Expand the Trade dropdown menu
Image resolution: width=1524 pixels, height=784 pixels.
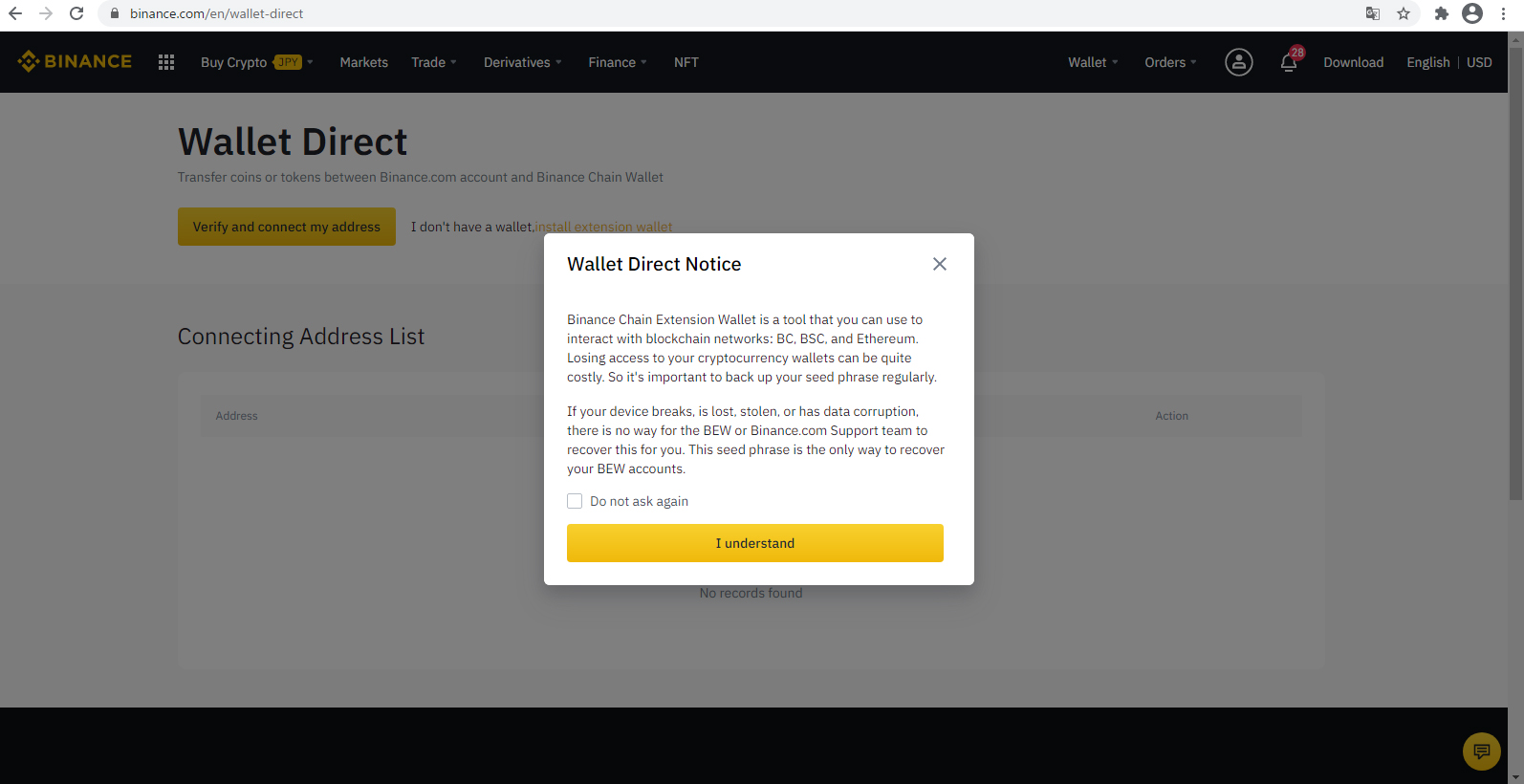(x=434, y=62)
